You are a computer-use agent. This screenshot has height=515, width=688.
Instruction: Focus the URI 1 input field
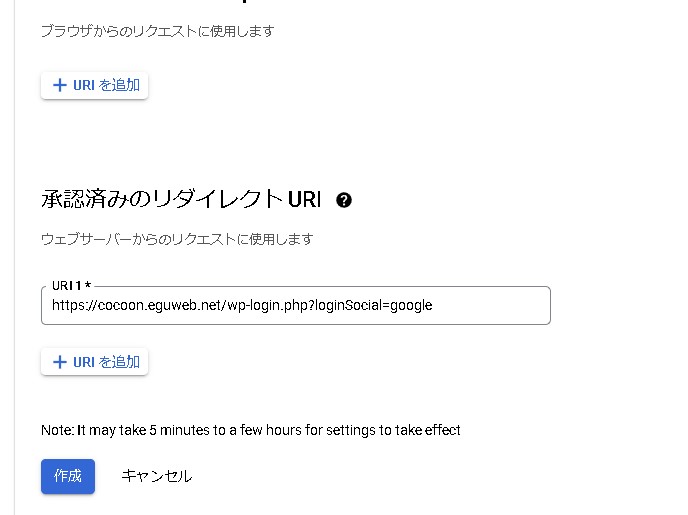295,306
